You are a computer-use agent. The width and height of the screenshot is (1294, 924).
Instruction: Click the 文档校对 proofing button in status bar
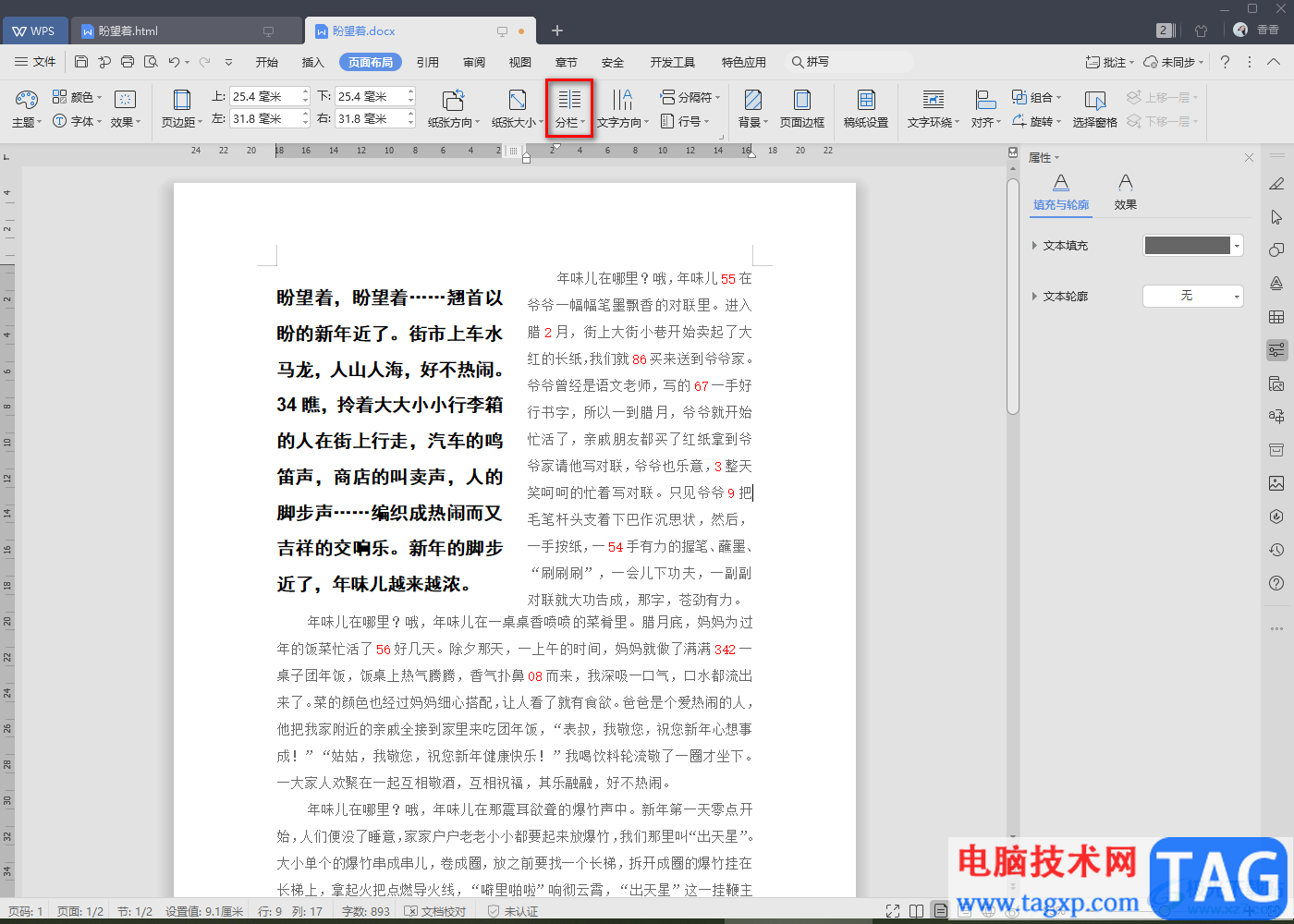(x=436, y=911)
